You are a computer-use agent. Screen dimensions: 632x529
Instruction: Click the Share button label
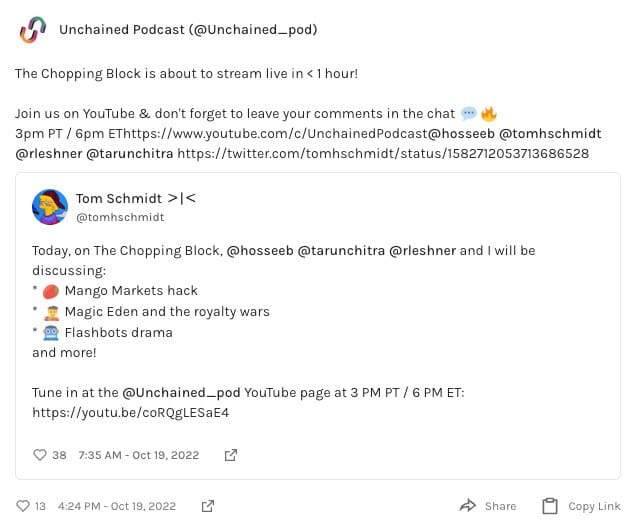(500, 506)
